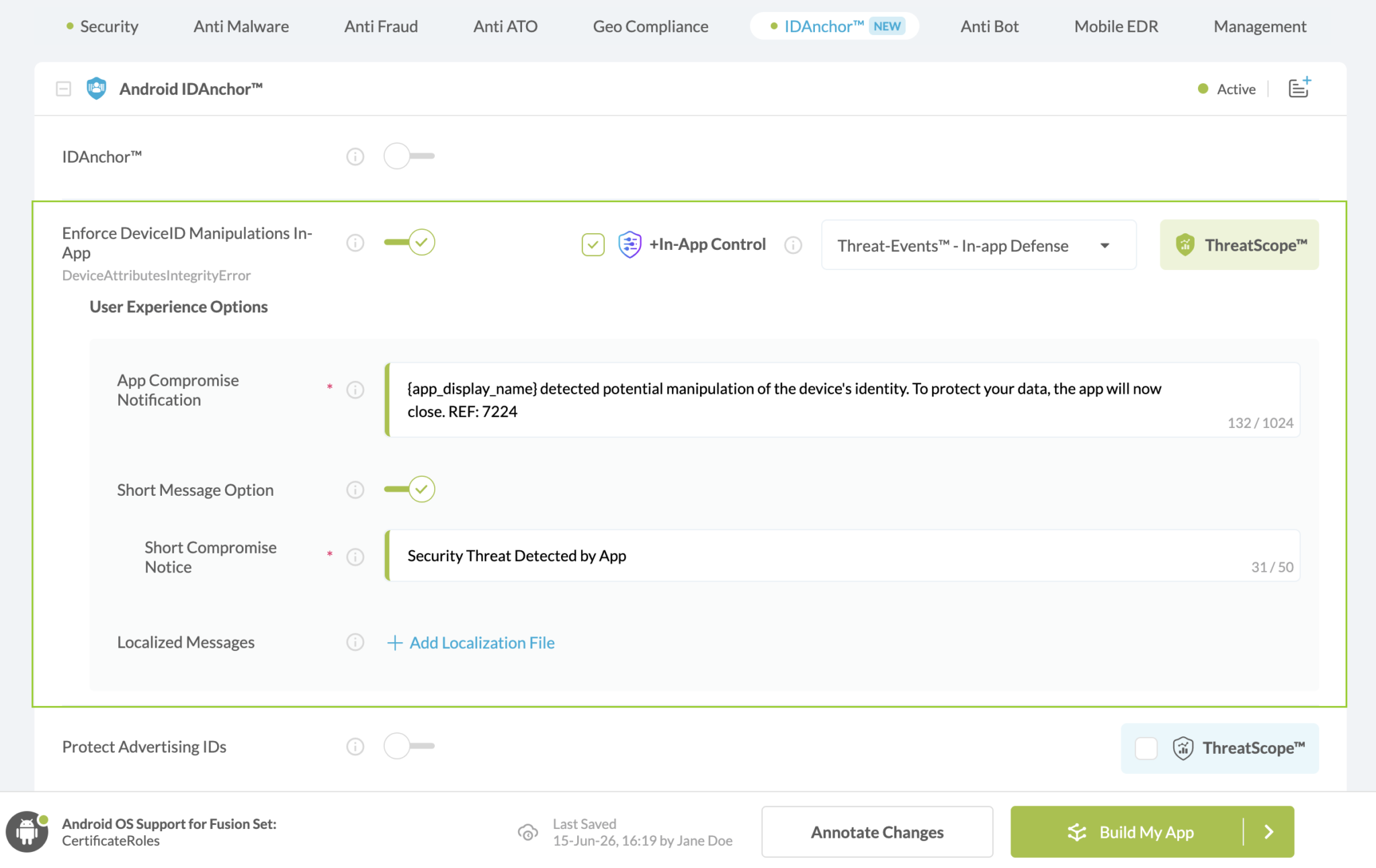The height and width of the screenshot is (868, 1376).
Task: Click the Android IDAnchor™ shield icon
Action: point(96,89)
